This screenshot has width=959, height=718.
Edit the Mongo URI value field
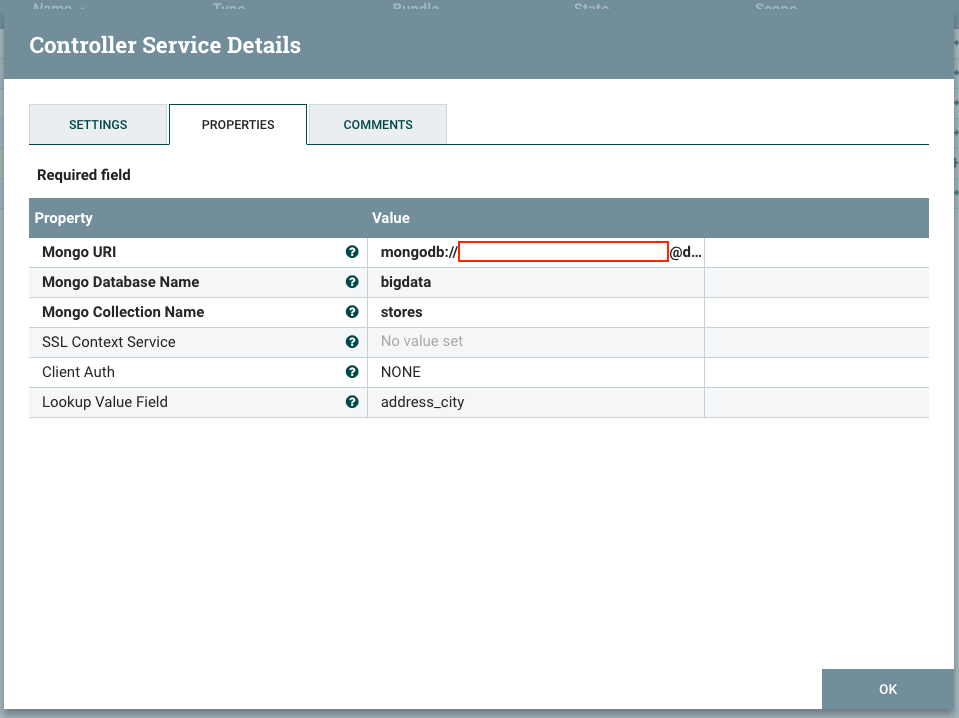click(540, 253)
